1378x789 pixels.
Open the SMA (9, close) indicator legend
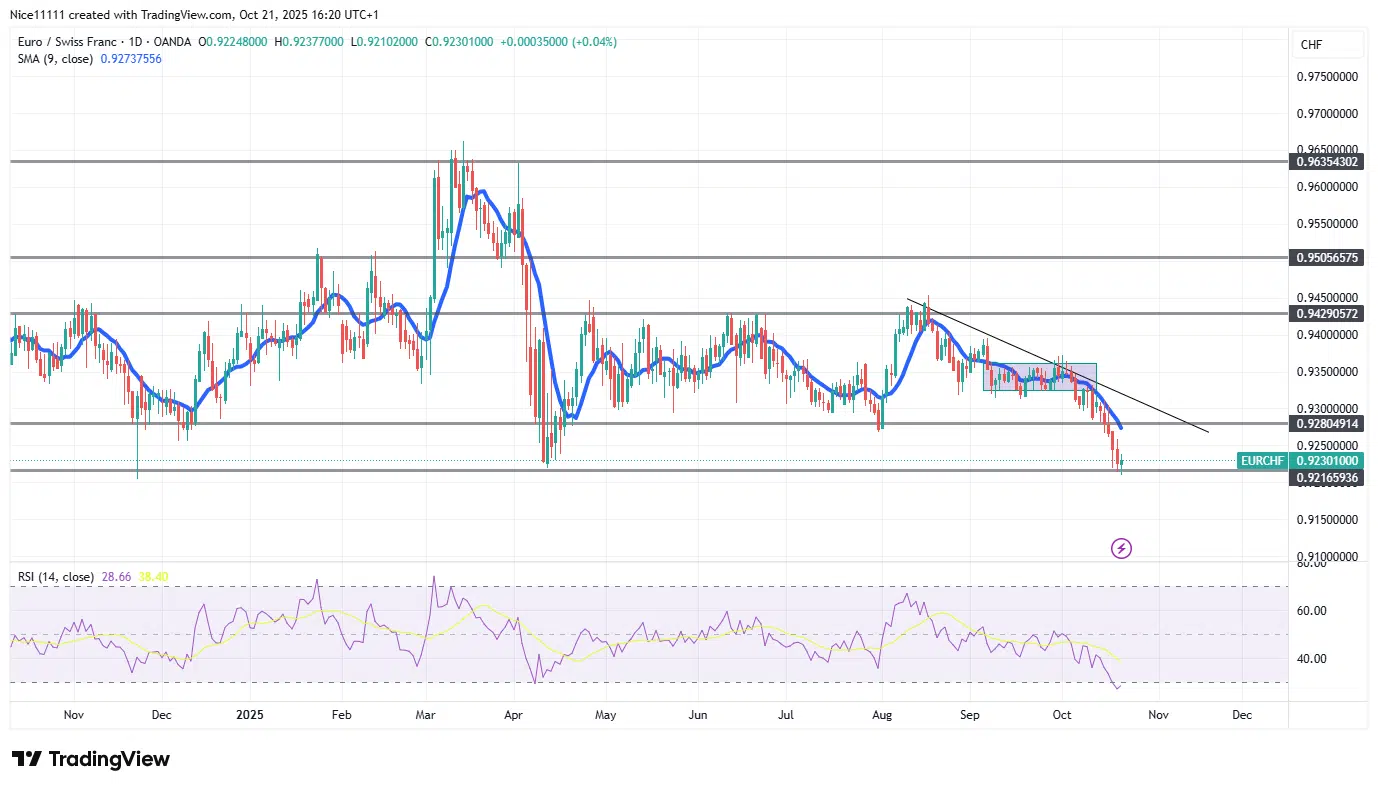[x=56, y=59]
